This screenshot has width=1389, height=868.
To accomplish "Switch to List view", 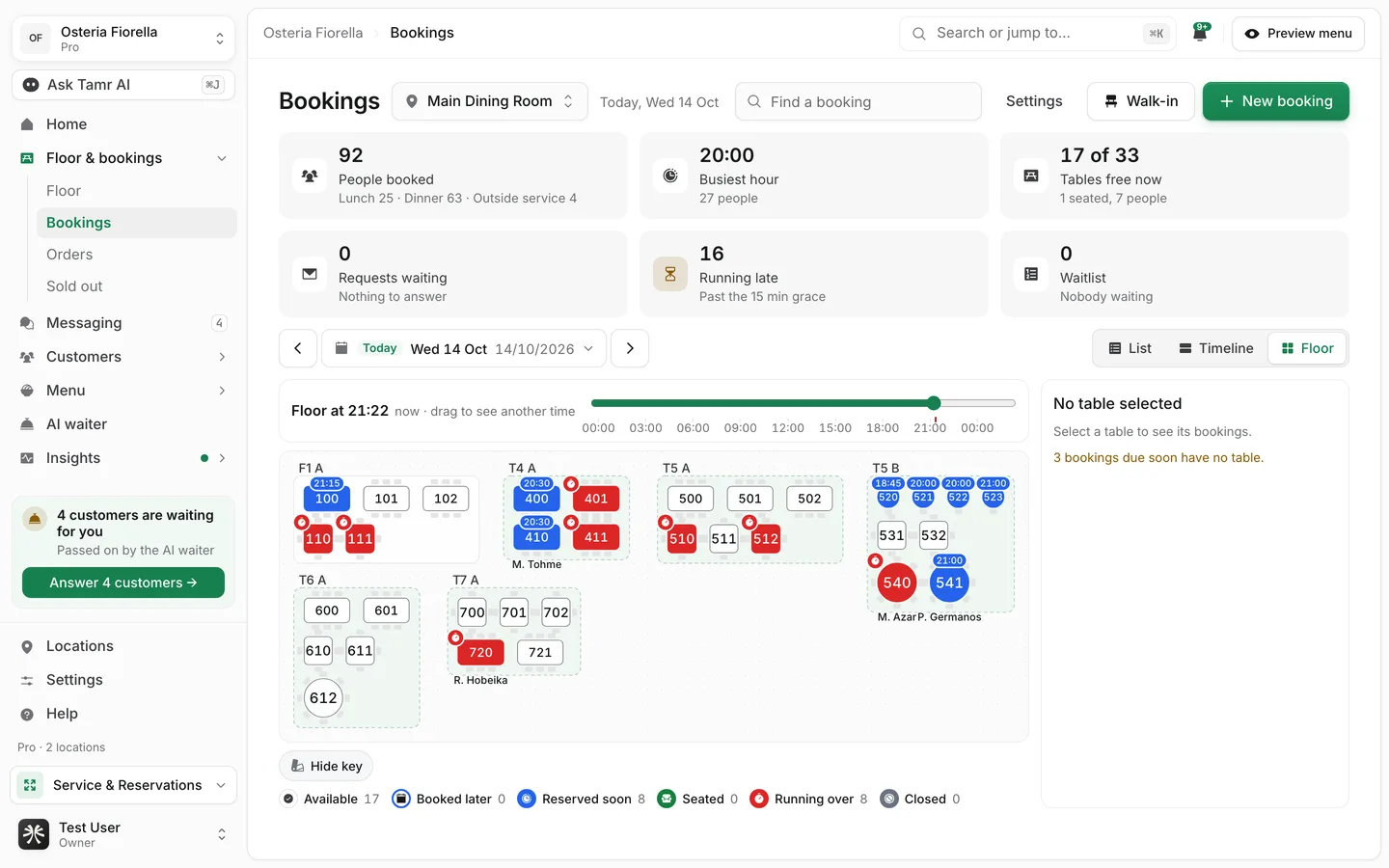I will pyautogui.click(x=1130, y=348).
